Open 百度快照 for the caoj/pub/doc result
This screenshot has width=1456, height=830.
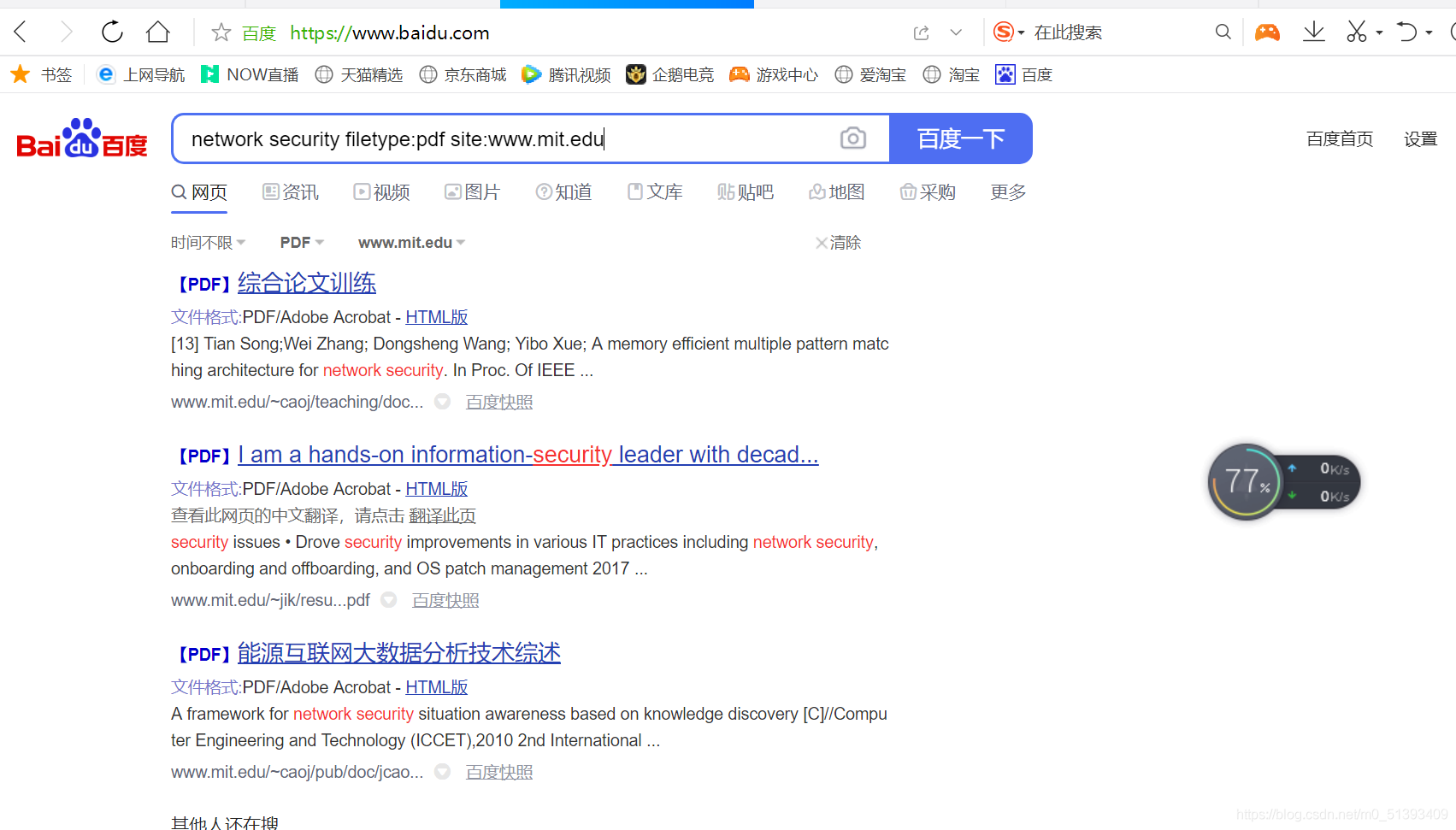tap(499, 772)
